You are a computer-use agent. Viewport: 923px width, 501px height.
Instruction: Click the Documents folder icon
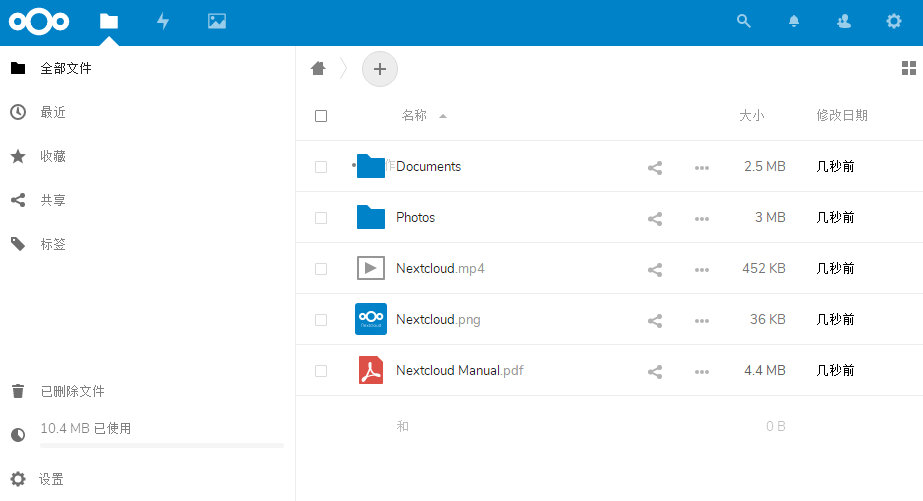[371, 167]
